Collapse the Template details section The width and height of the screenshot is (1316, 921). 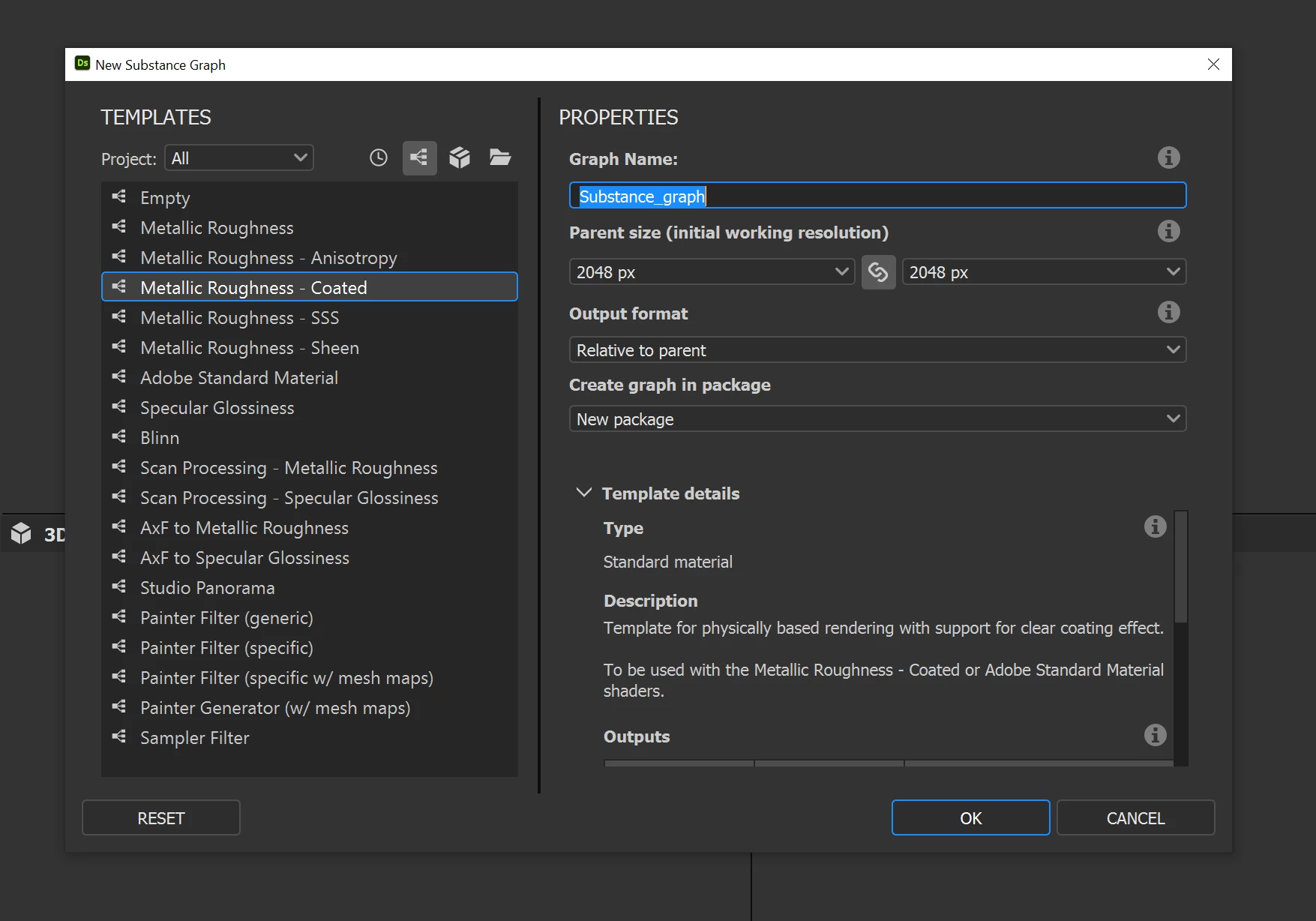point(583,493)
